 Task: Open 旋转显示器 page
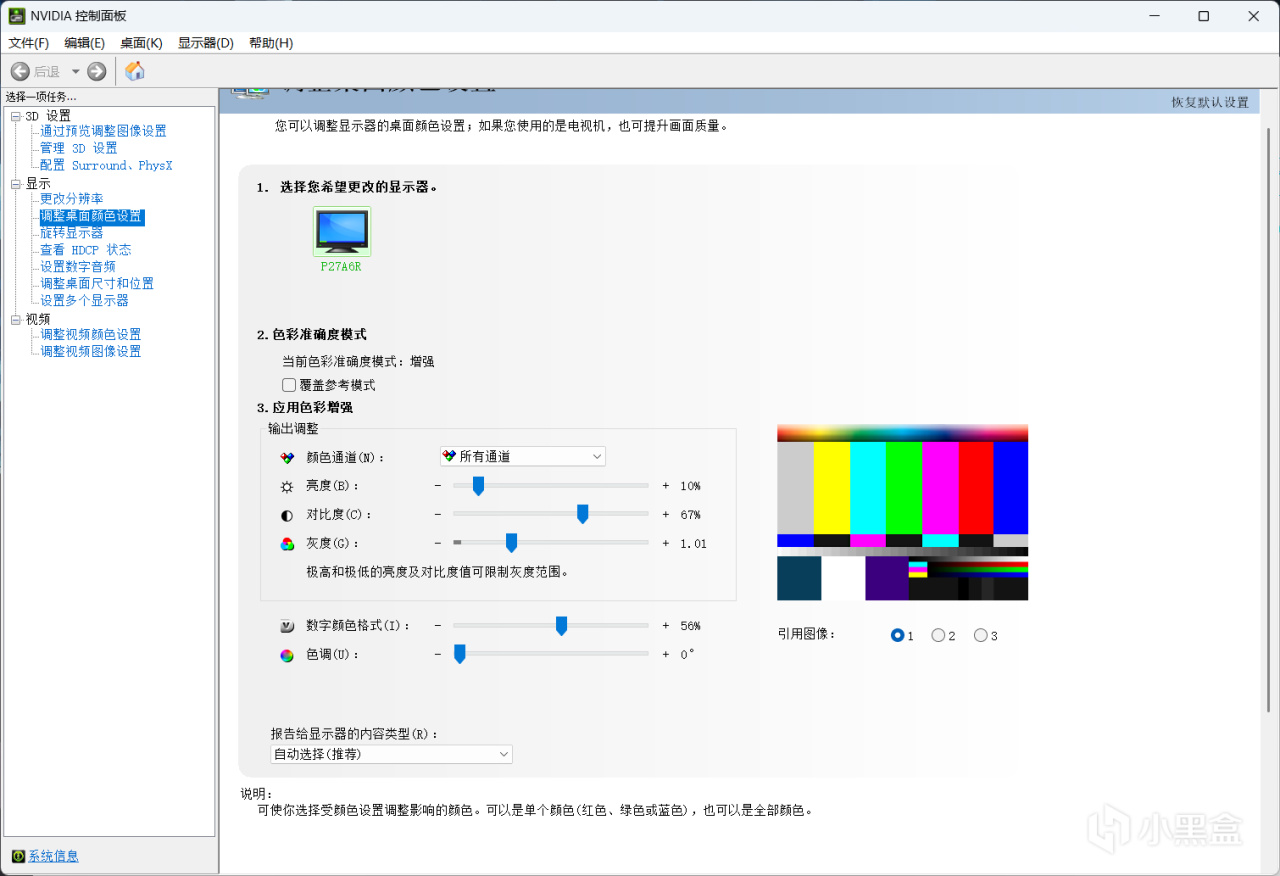72,233
